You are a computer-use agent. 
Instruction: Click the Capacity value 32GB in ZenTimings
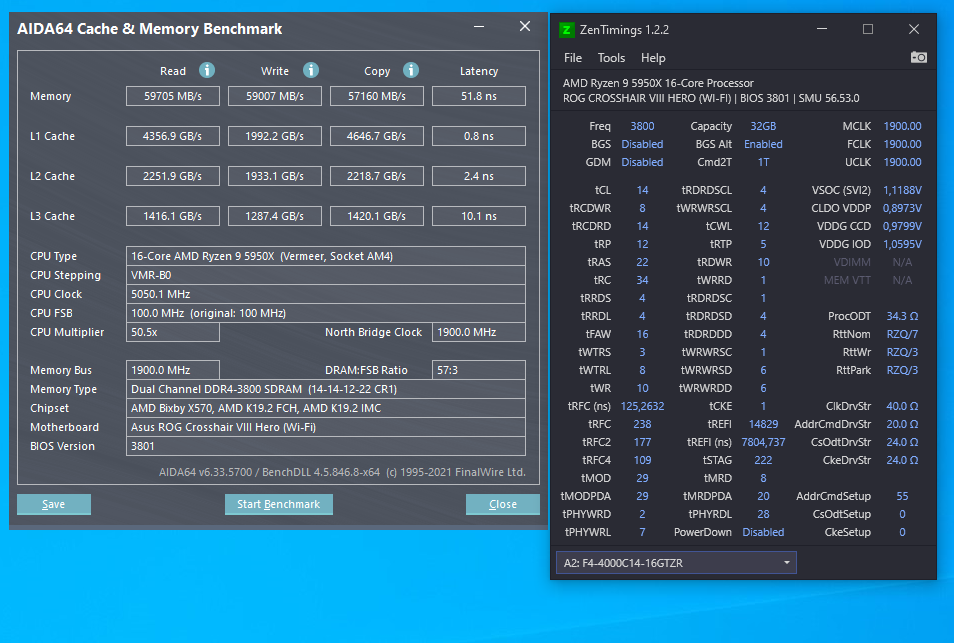(x=763, y=126)
